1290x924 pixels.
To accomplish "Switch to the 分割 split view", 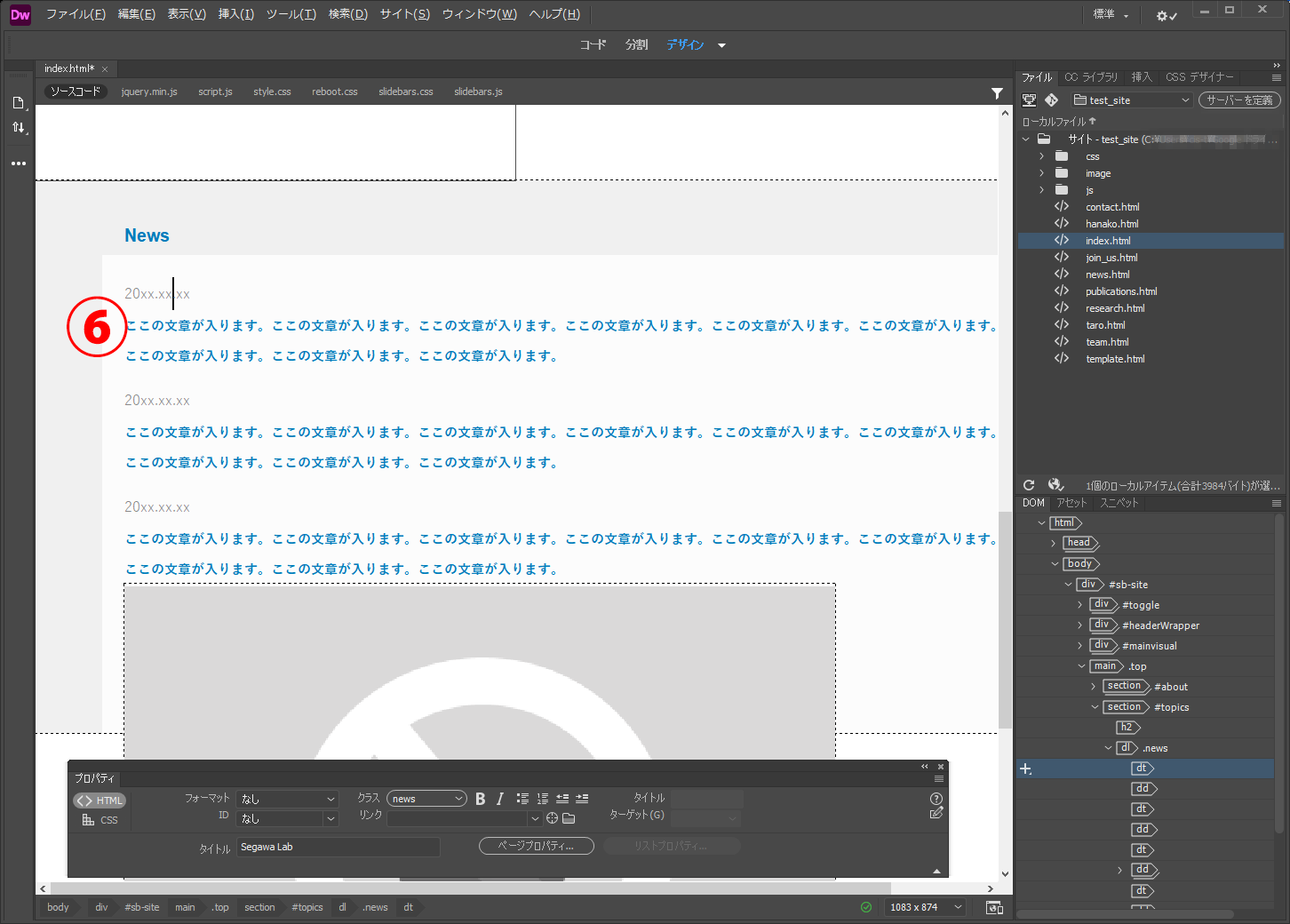I will coord(636,44).
